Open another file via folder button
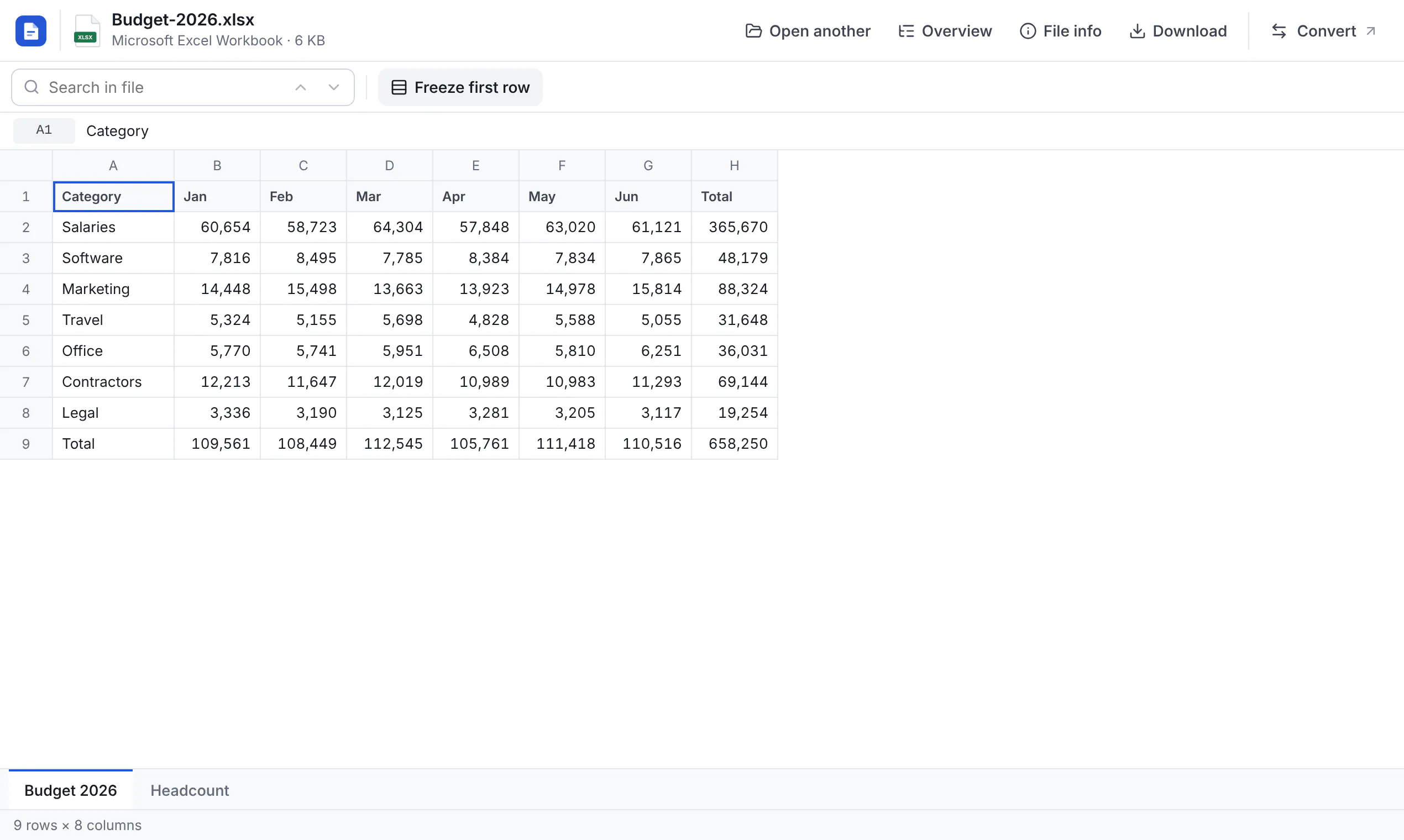This screenshot has width=1404, height=840. point(808,30)
